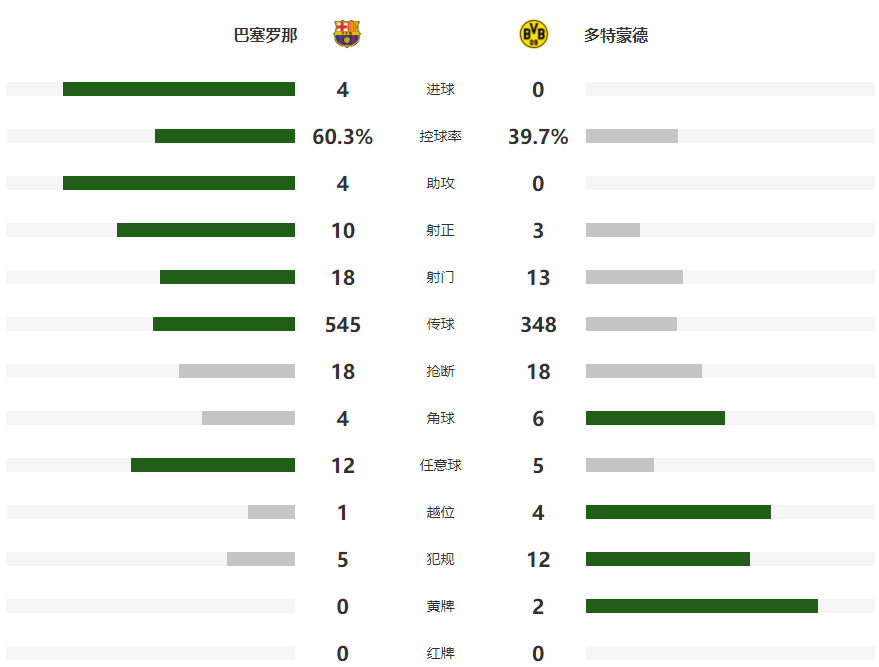Click Dortmund's grey 控球率 possession bar
Image resolution: width=879 pixels, height=667 pixels.
tap(632, 136)
